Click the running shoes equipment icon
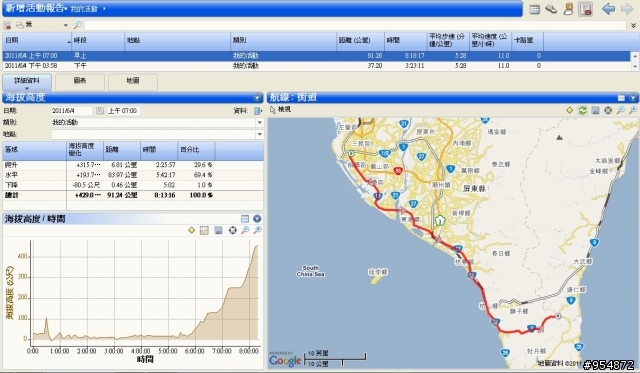Image resolution: width=640 pixels, height=373 pixels. pyautogui.click(x=551, y=9)
